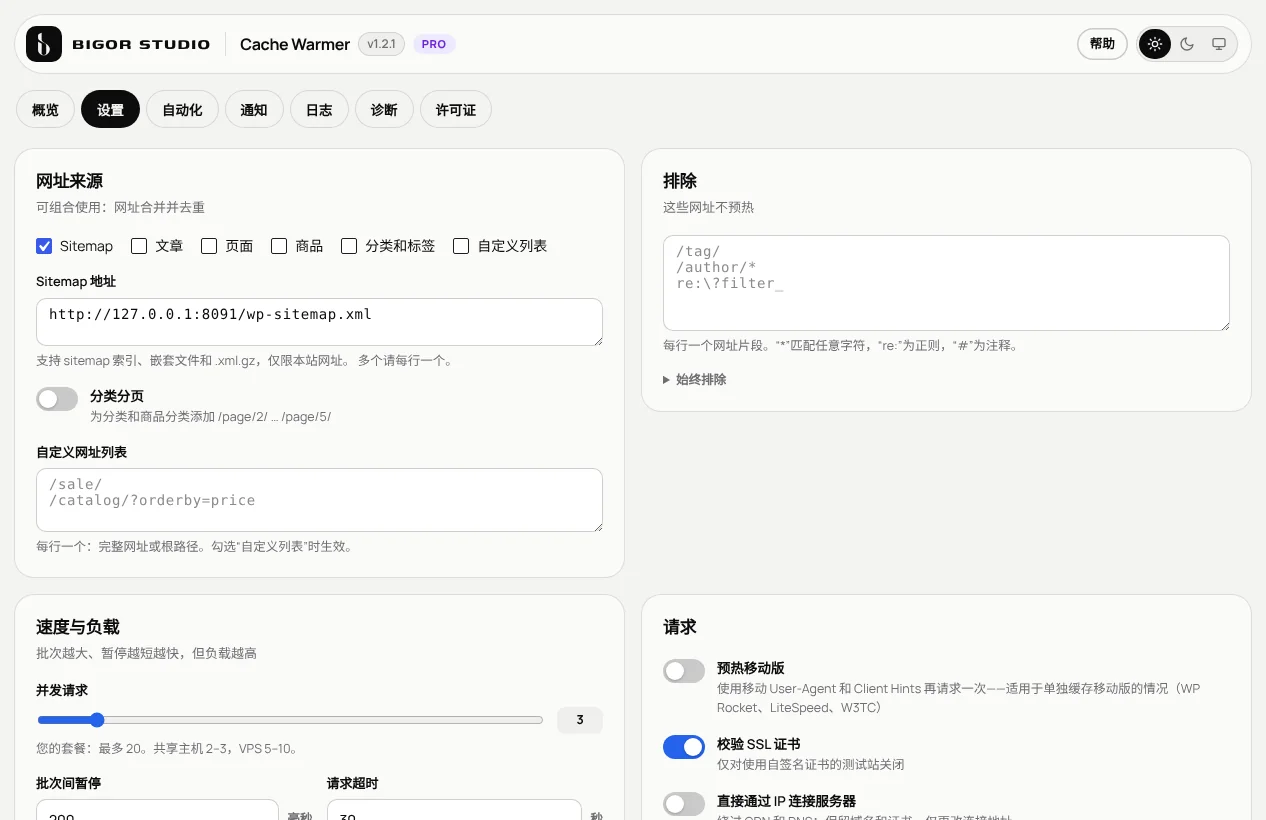This screenshot has width=1266, height=820.
Task: Focus the 自定义网址列表 textarea
Action: 319,500
